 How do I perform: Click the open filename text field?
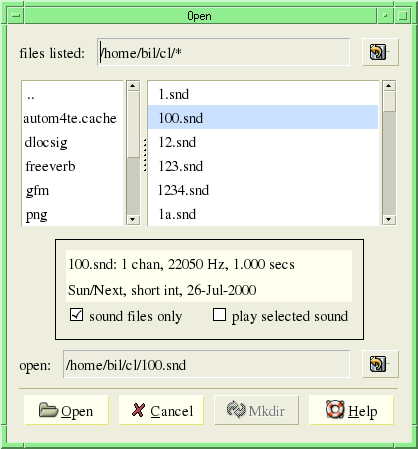[x=206, y=364]
